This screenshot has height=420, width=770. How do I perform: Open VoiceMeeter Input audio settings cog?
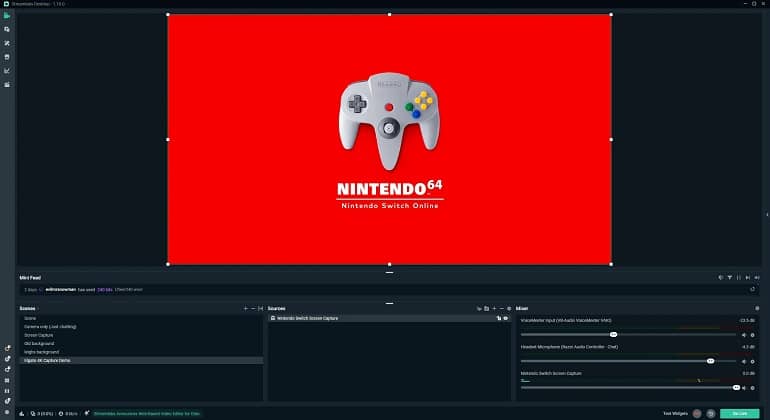pos(752,335)
